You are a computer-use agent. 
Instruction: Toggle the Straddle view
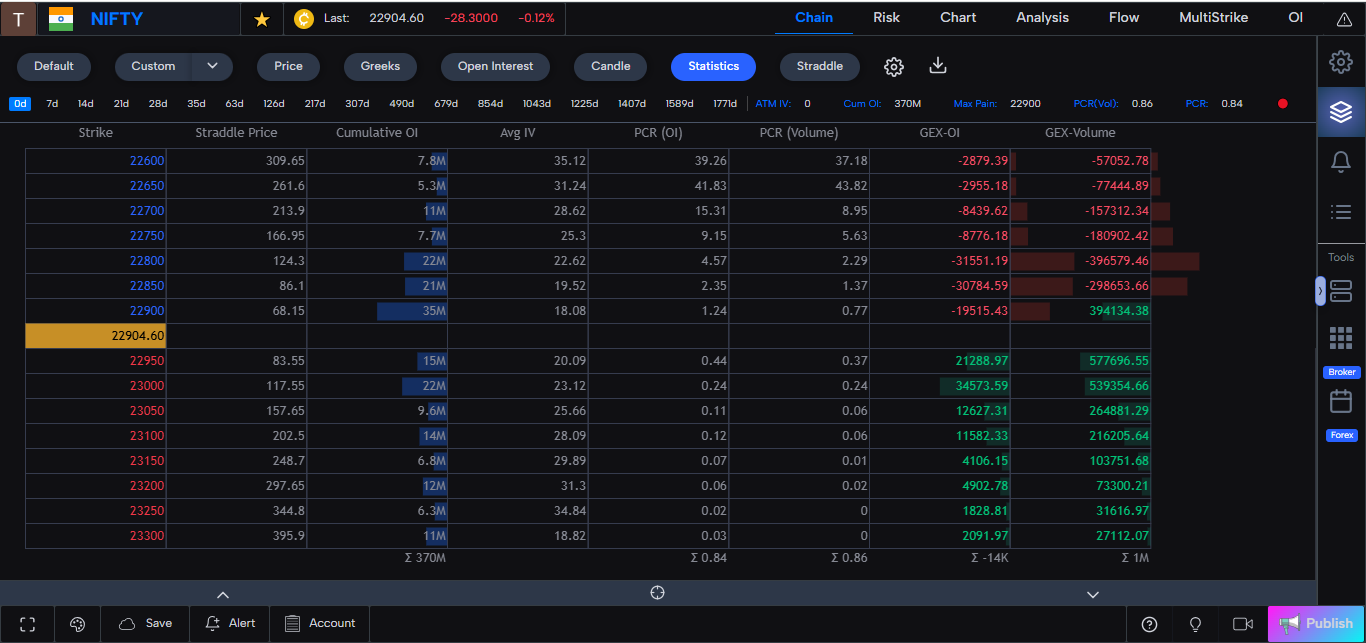point(819,66)
